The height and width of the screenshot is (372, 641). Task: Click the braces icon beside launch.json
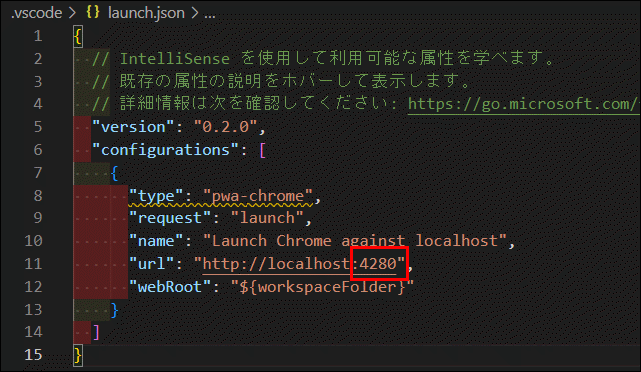click(x=93, y=12)
